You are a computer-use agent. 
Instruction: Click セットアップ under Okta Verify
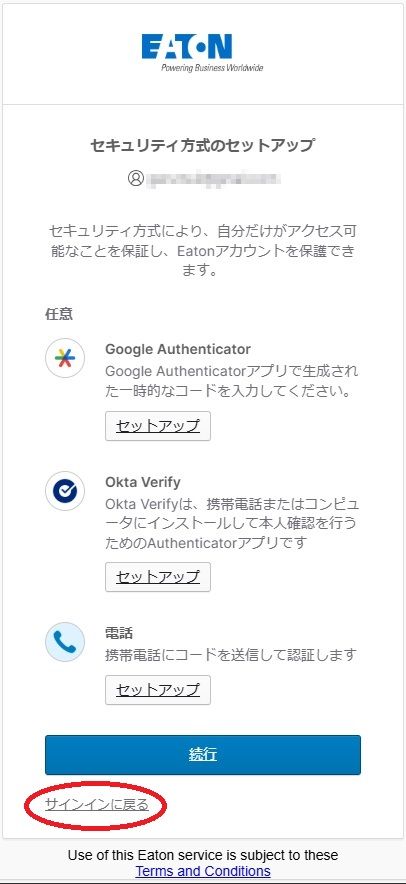tap(158, 577)
